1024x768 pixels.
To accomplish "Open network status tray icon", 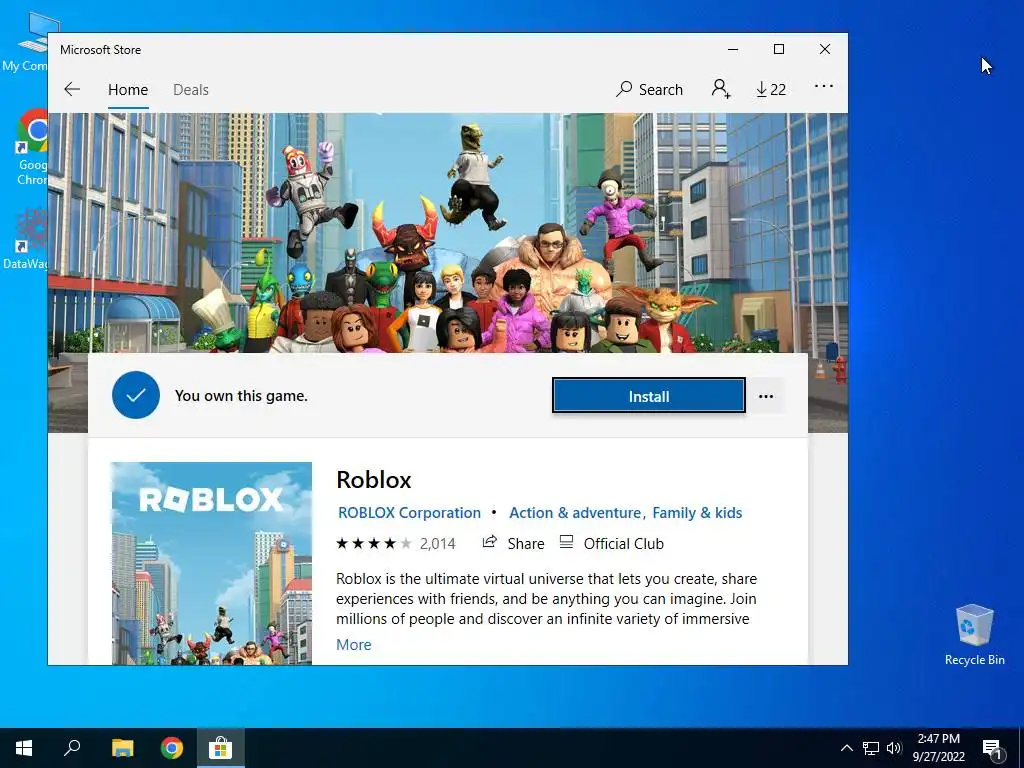I will click(871, 748).
